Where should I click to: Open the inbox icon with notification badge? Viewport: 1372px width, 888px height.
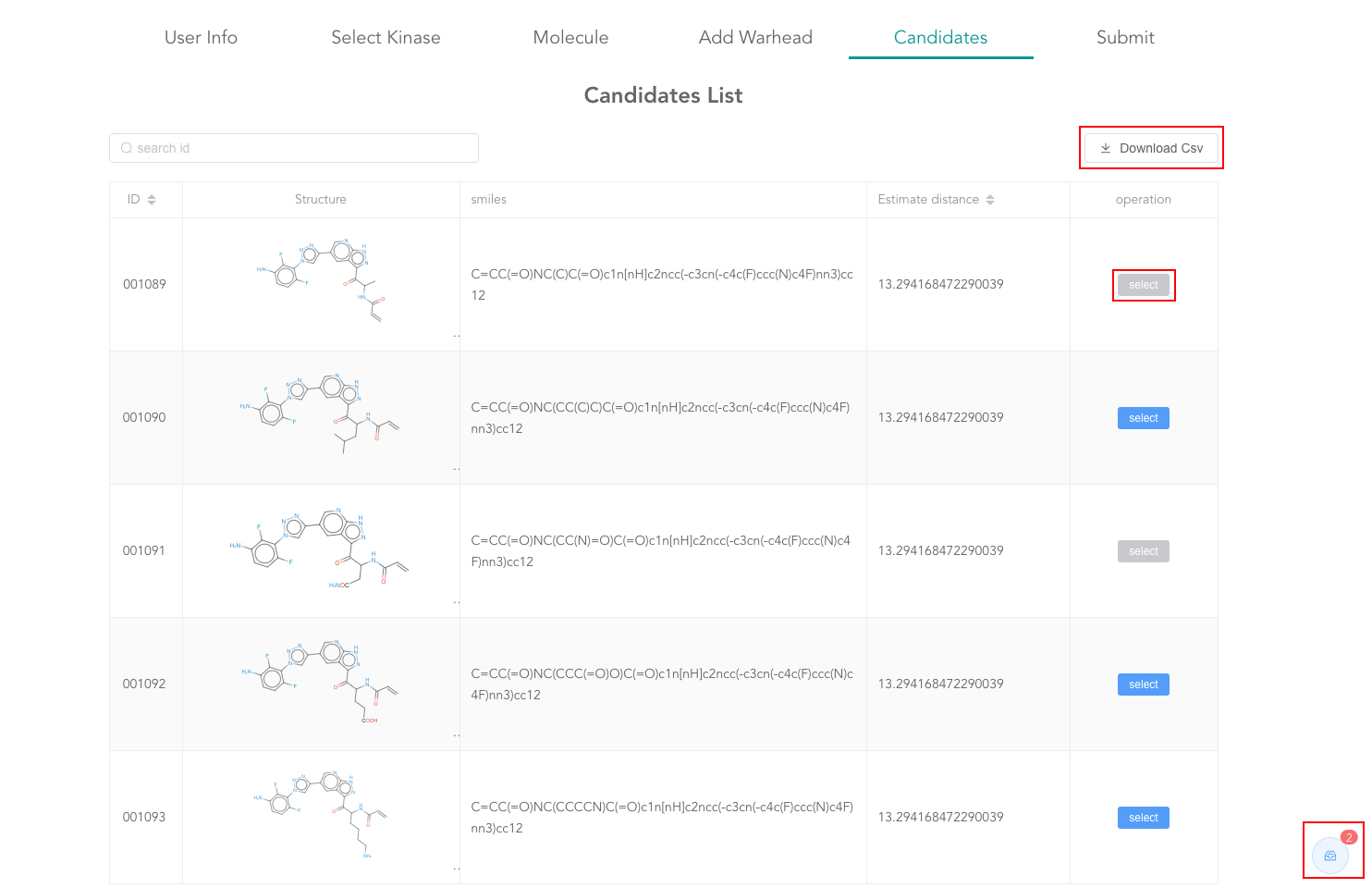click(x=1330, y=855)
